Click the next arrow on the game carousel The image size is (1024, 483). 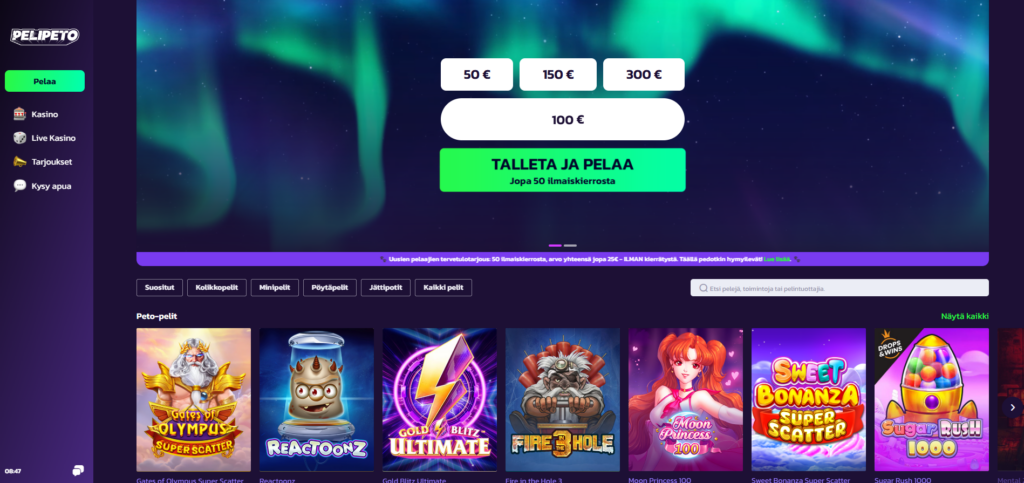coord(1012,407)
